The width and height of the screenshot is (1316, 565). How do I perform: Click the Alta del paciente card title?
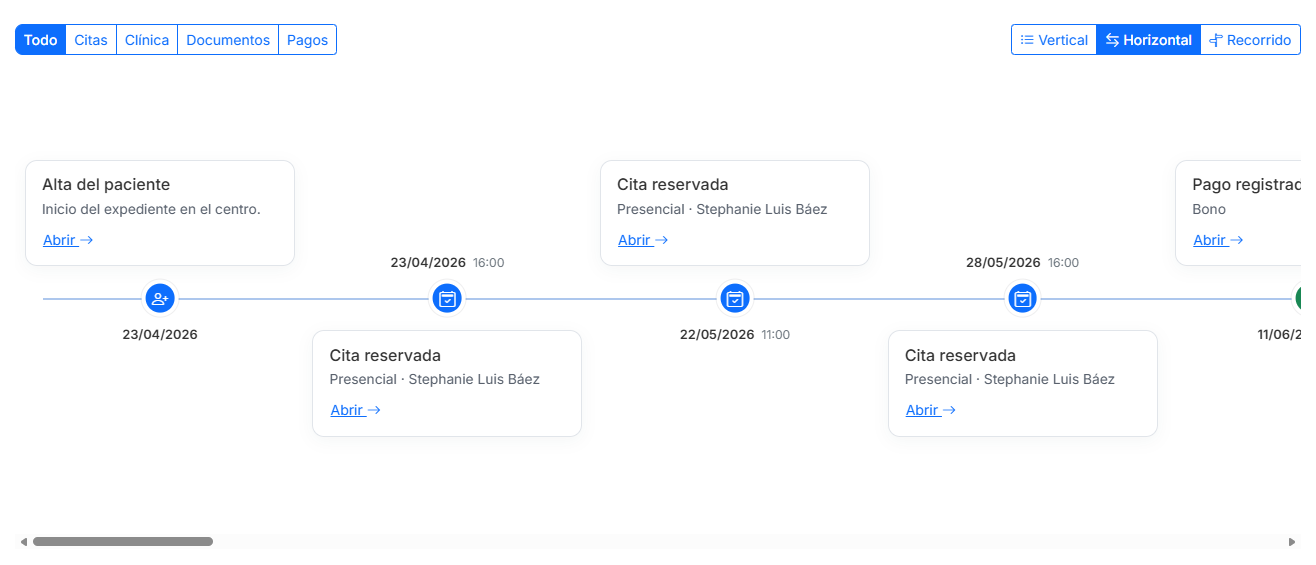106,184
